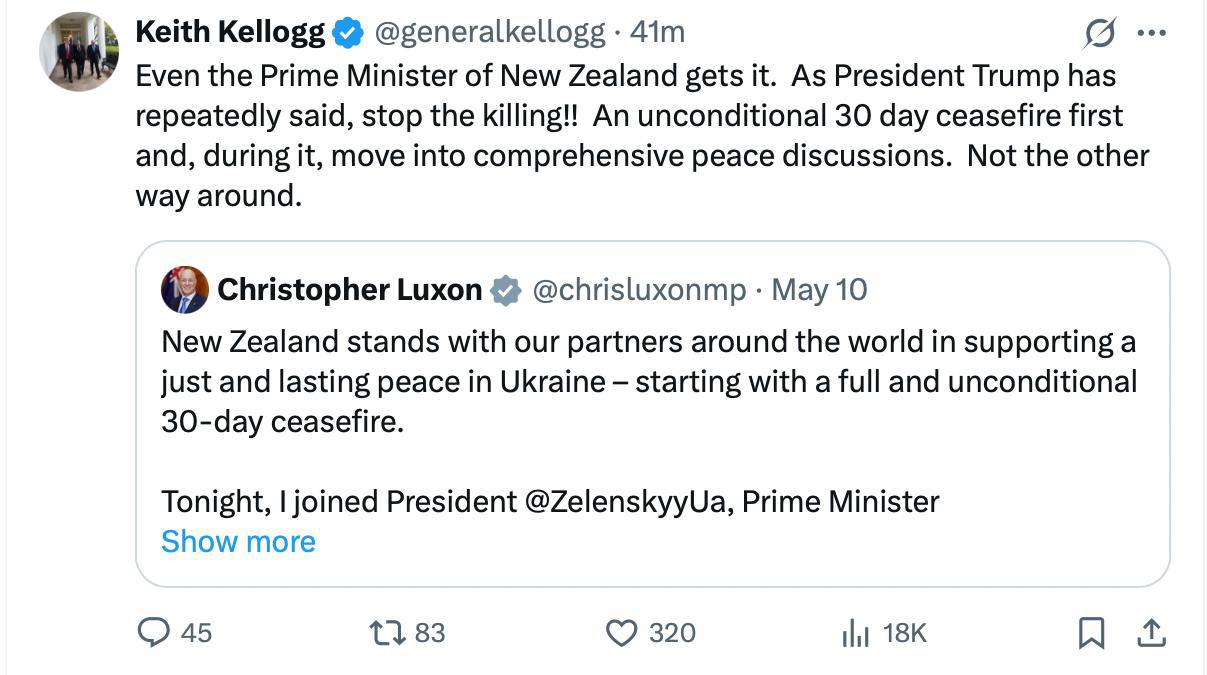1207x675 pixels.
Task: Open Christopher Luxon's avatar
Action: pos(184,290)
